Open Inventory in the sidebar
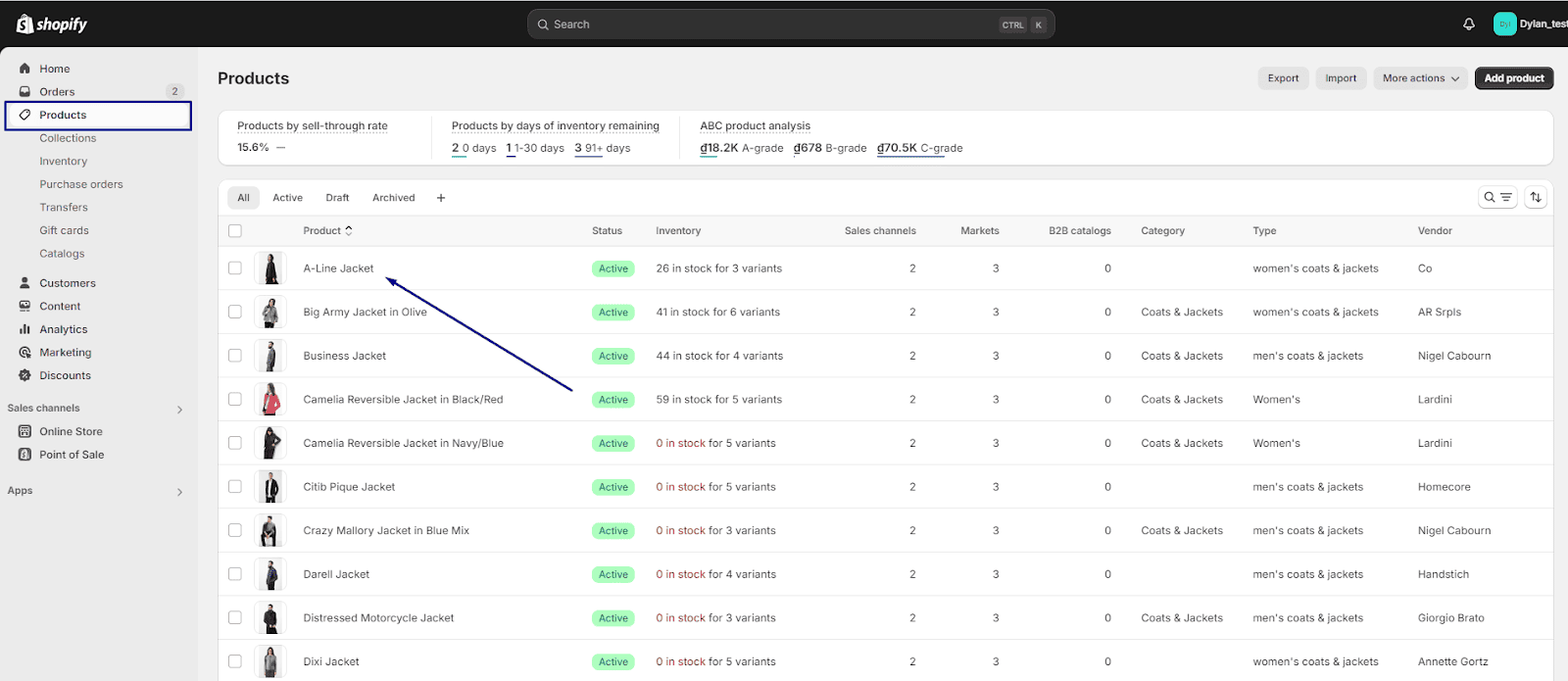Viewport: 1568px width, 681px height. [64, 162]
